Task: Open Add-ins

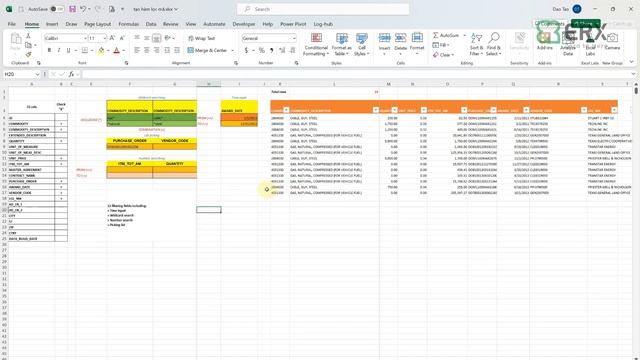Action: pyautogui.click(x=544, y=41)
